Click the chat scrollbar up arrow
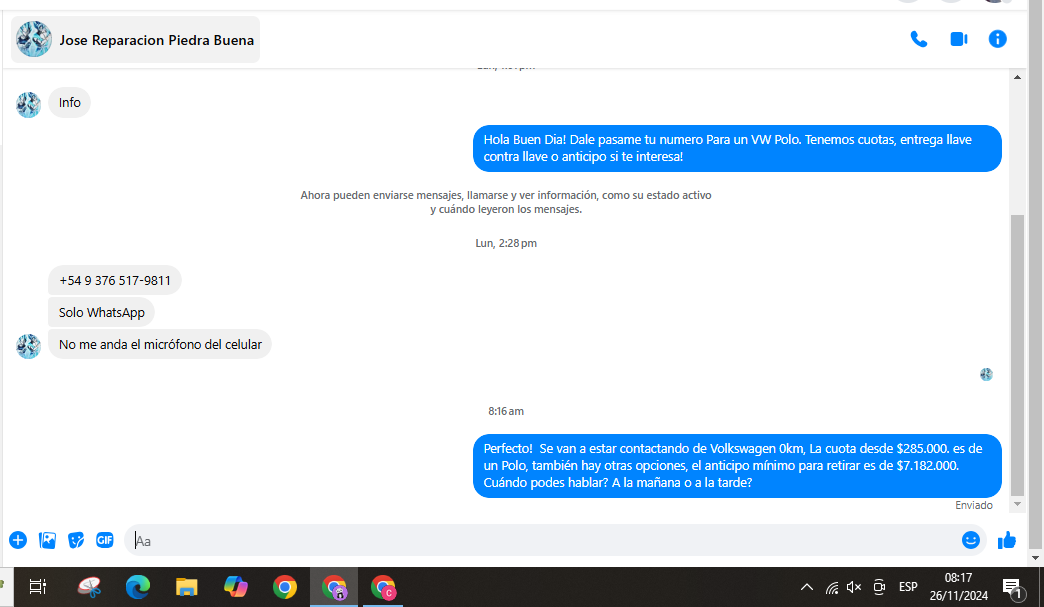The height and width of the screenshot is (607, 1044). (1017, 77)
